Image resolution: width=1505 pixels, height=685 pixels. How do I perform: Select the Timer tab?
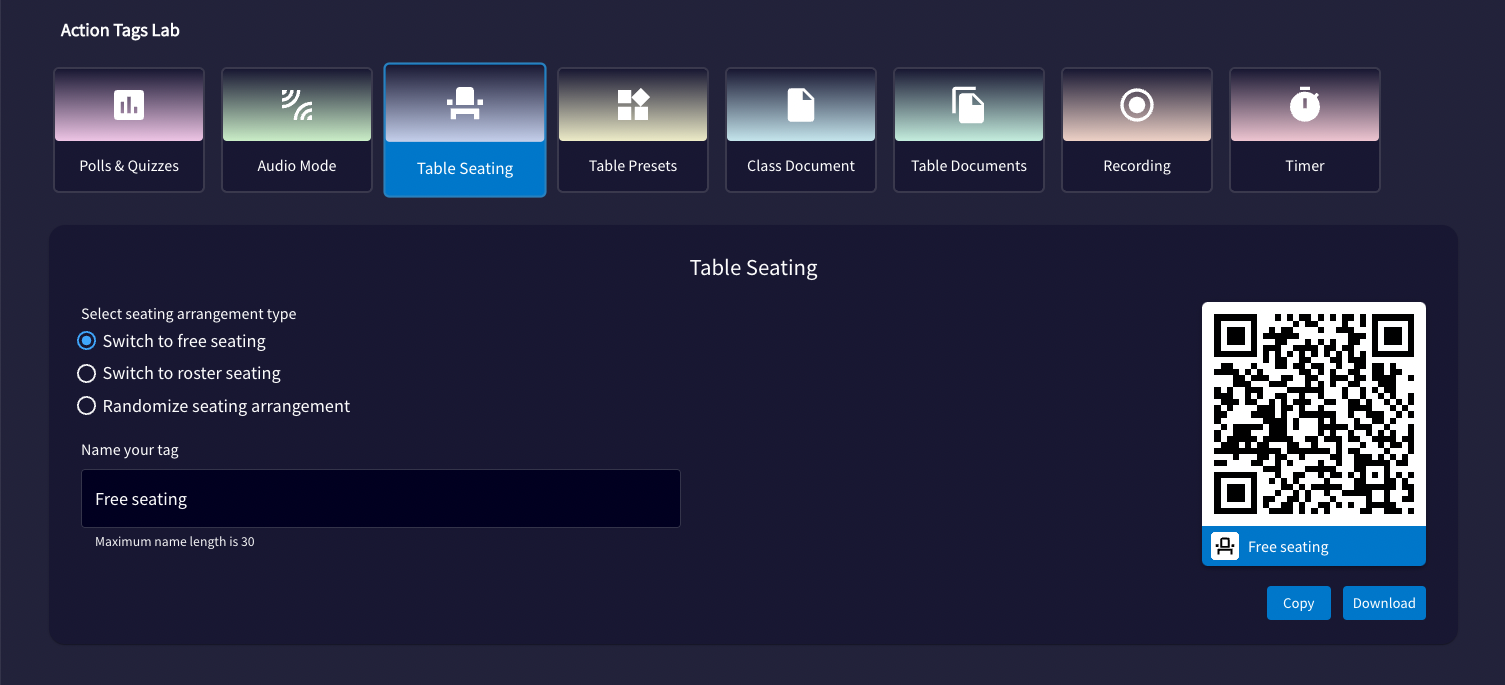[x=1305, y=130]
